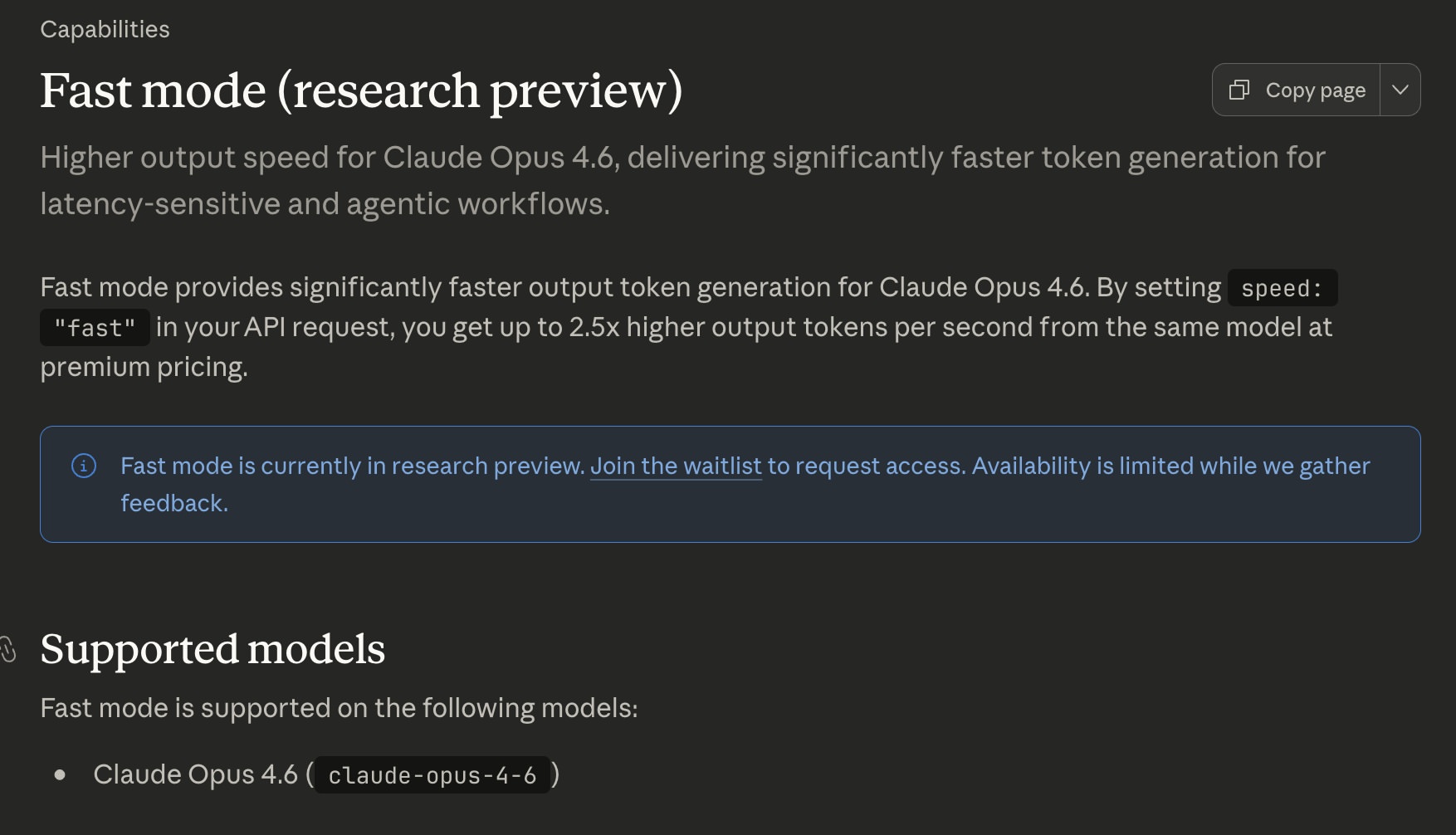
Task: Select the clipboard icon in the top-right corner
Action: click(1239, 90)
